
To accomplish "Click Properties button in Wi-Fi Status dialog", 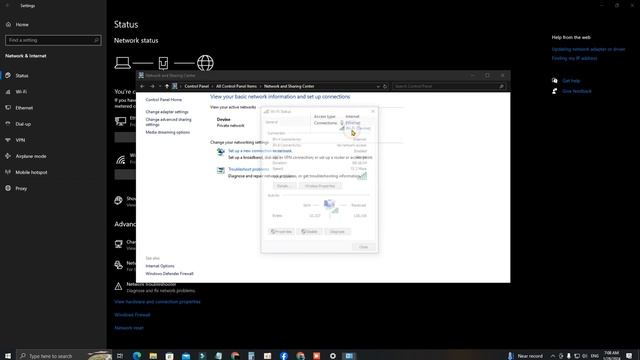I will (281, 231).
